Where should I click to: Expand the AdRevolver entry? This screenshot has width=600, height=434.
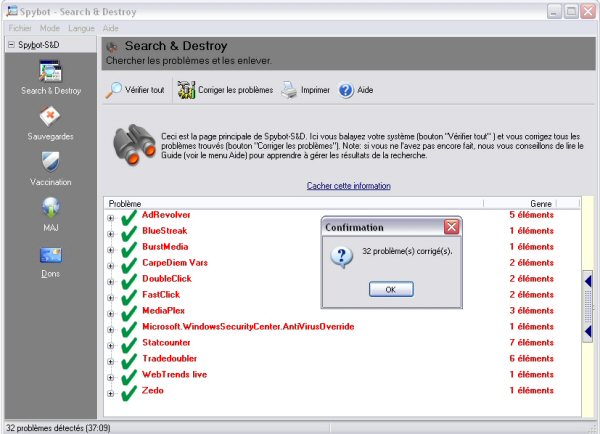tap(111, 218)
